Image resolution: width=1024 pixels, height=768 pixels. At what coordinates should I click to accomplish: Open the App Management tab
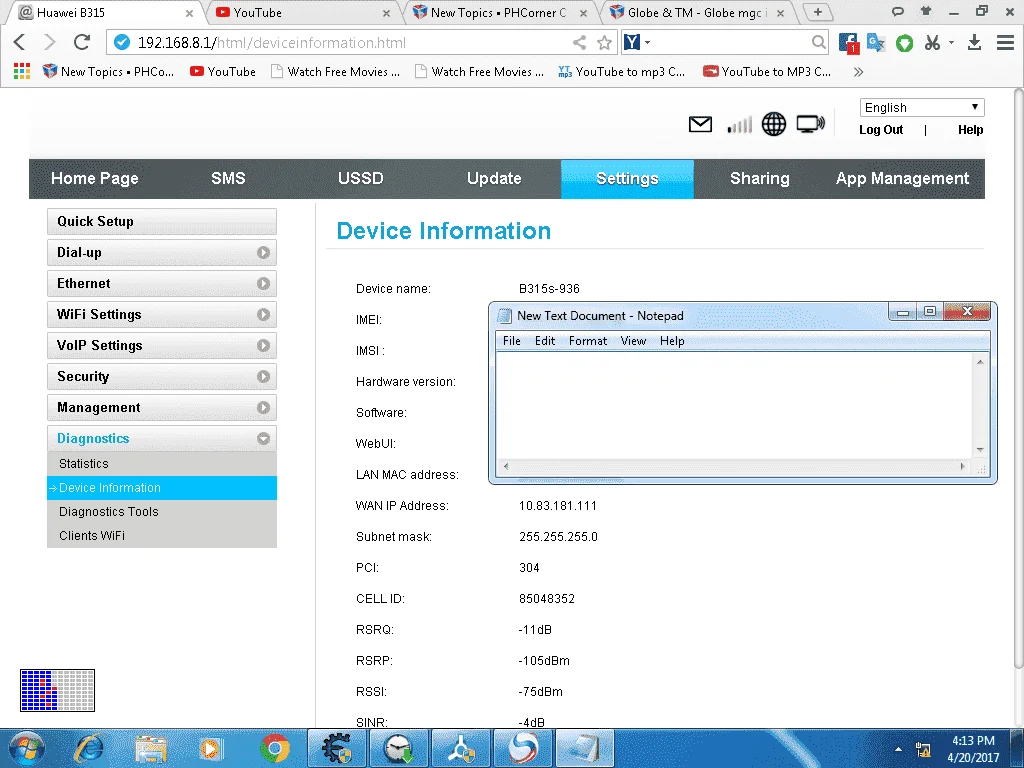coord(903,178)
